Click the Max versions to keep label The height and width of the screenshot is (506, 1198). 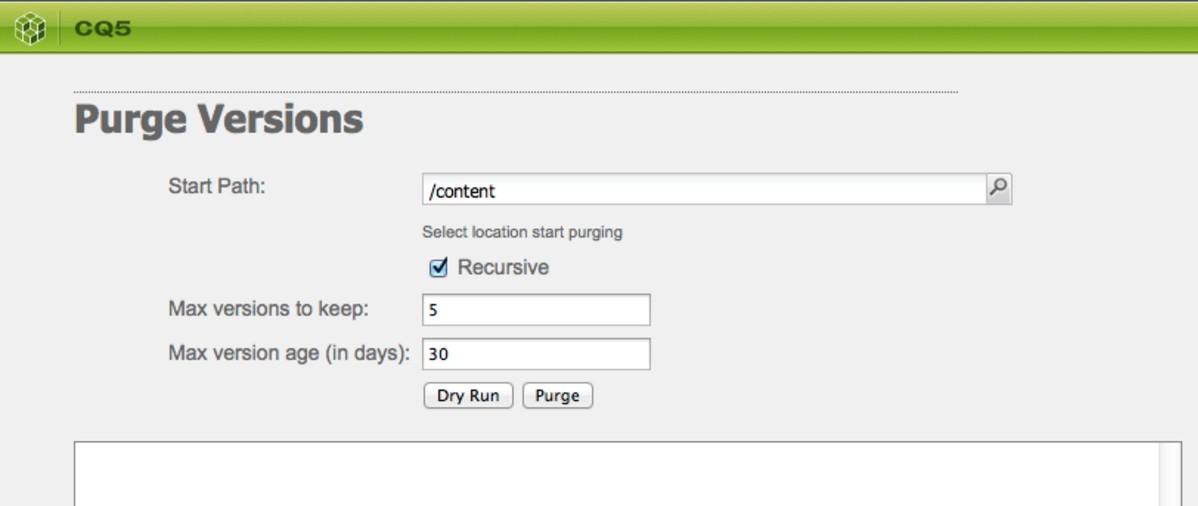(269, 309)
